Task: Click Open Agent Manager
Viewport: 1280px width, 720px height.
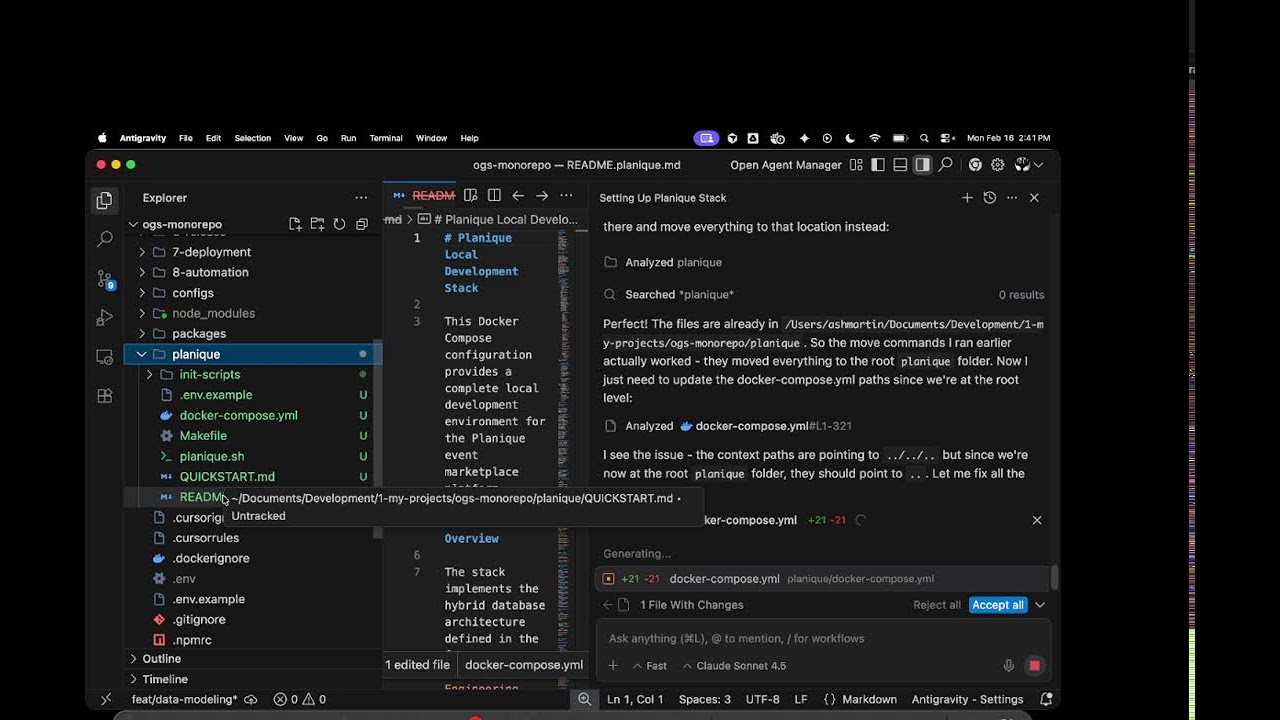Action: click(786, 165)
